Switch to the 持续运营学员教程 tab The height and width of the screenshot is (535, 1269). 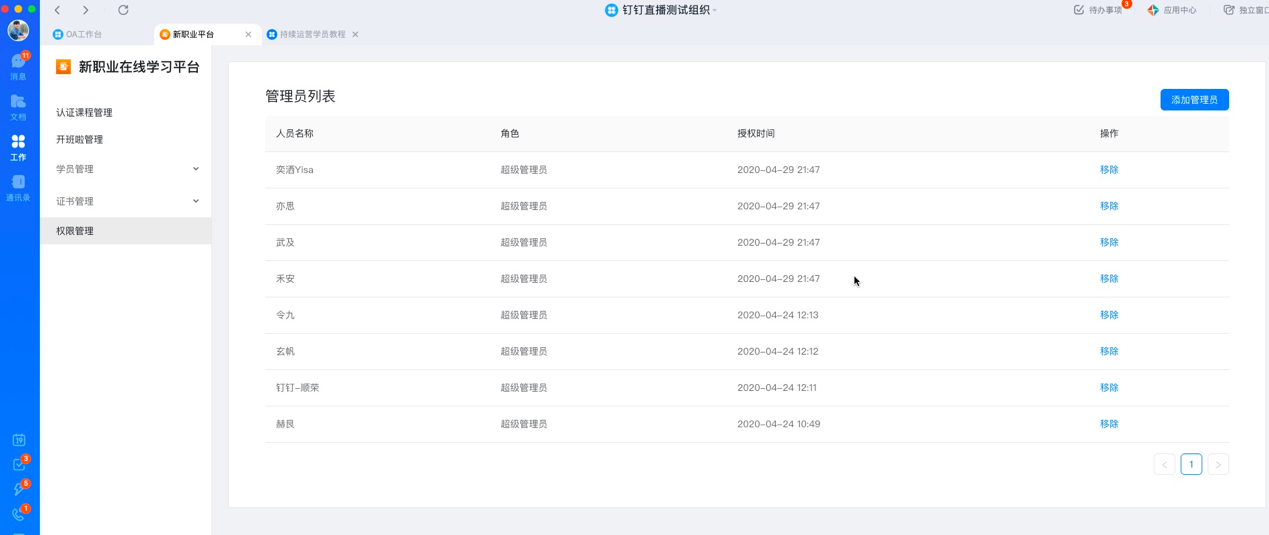311,34
